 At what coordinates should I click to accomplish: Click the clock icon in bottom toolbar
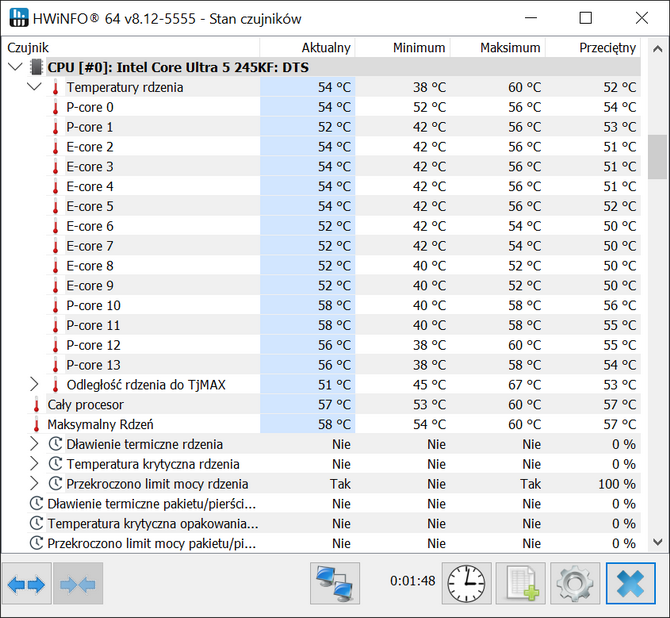point(466,583)
